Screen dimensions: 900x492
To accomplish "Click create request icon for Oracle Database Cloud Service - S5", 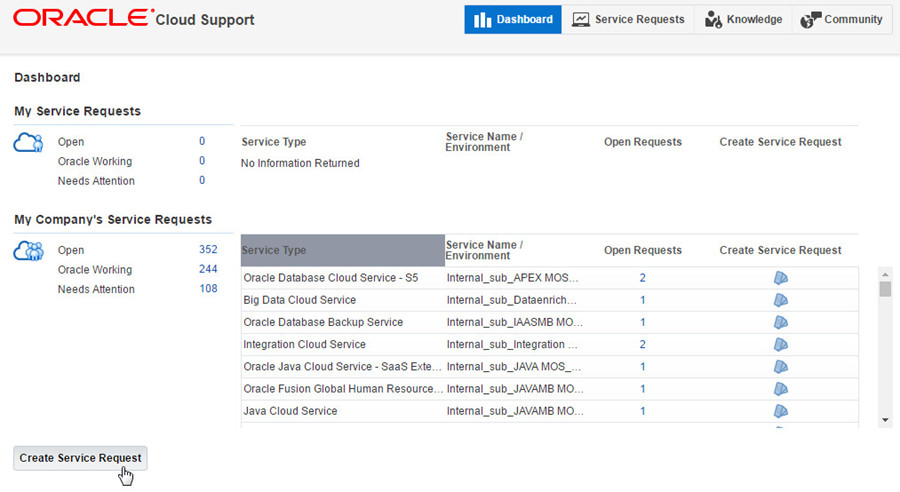I will coord(781,278).
